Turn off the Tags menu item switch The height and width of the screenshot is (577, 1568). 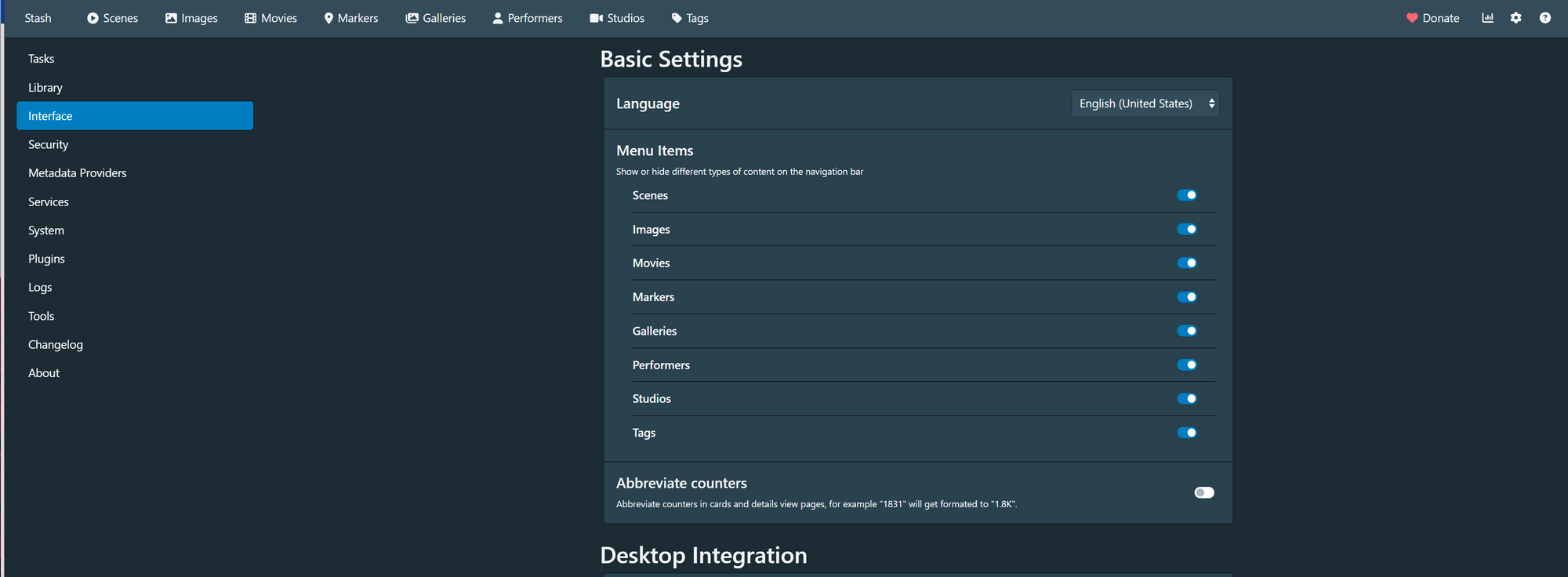[1187, 433]
